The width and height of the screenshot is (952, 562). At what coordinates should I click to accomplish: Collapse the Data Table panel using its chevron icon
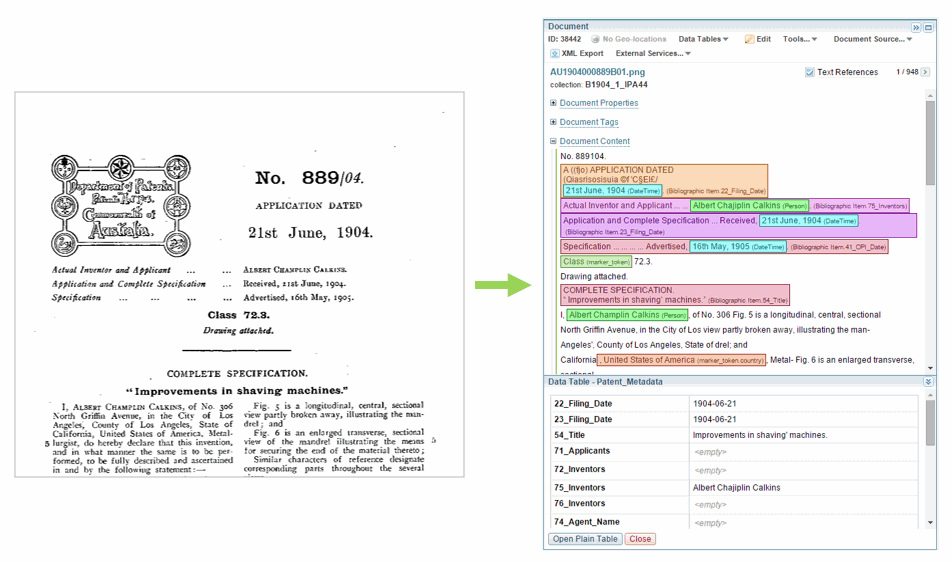point(928,382)
